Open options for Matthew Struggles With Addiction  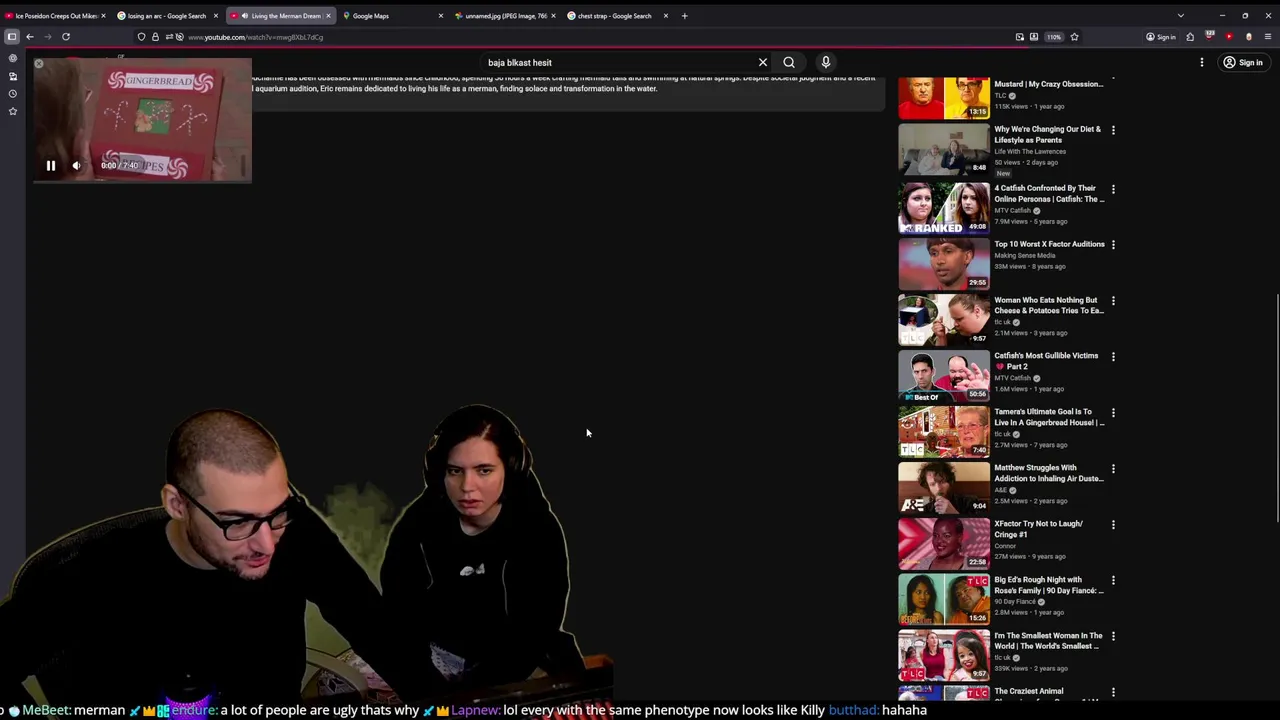pos(1113,469)
